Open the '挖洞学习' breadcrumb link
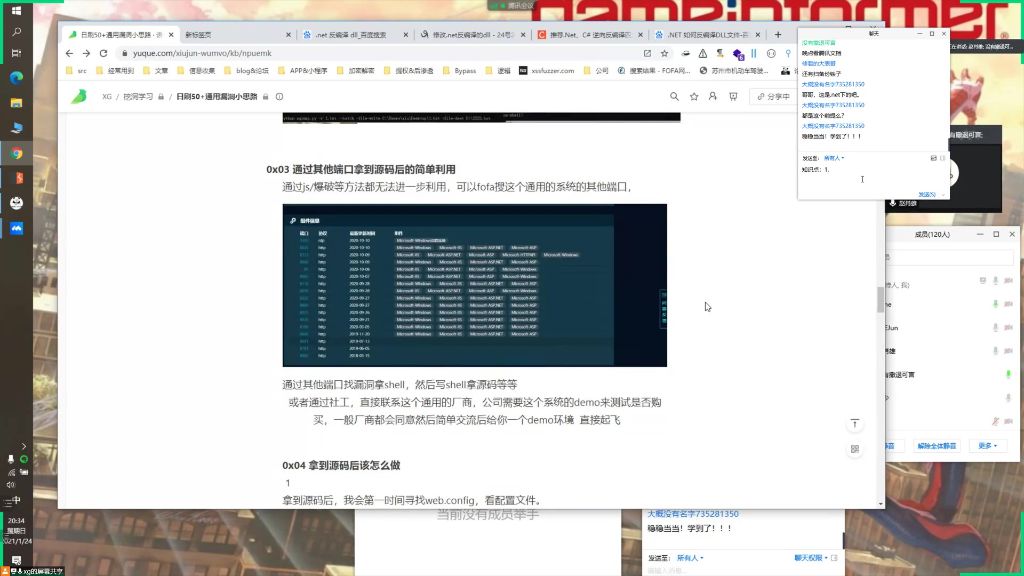Viewport: 1024px width, 576px height. (138, 97)
